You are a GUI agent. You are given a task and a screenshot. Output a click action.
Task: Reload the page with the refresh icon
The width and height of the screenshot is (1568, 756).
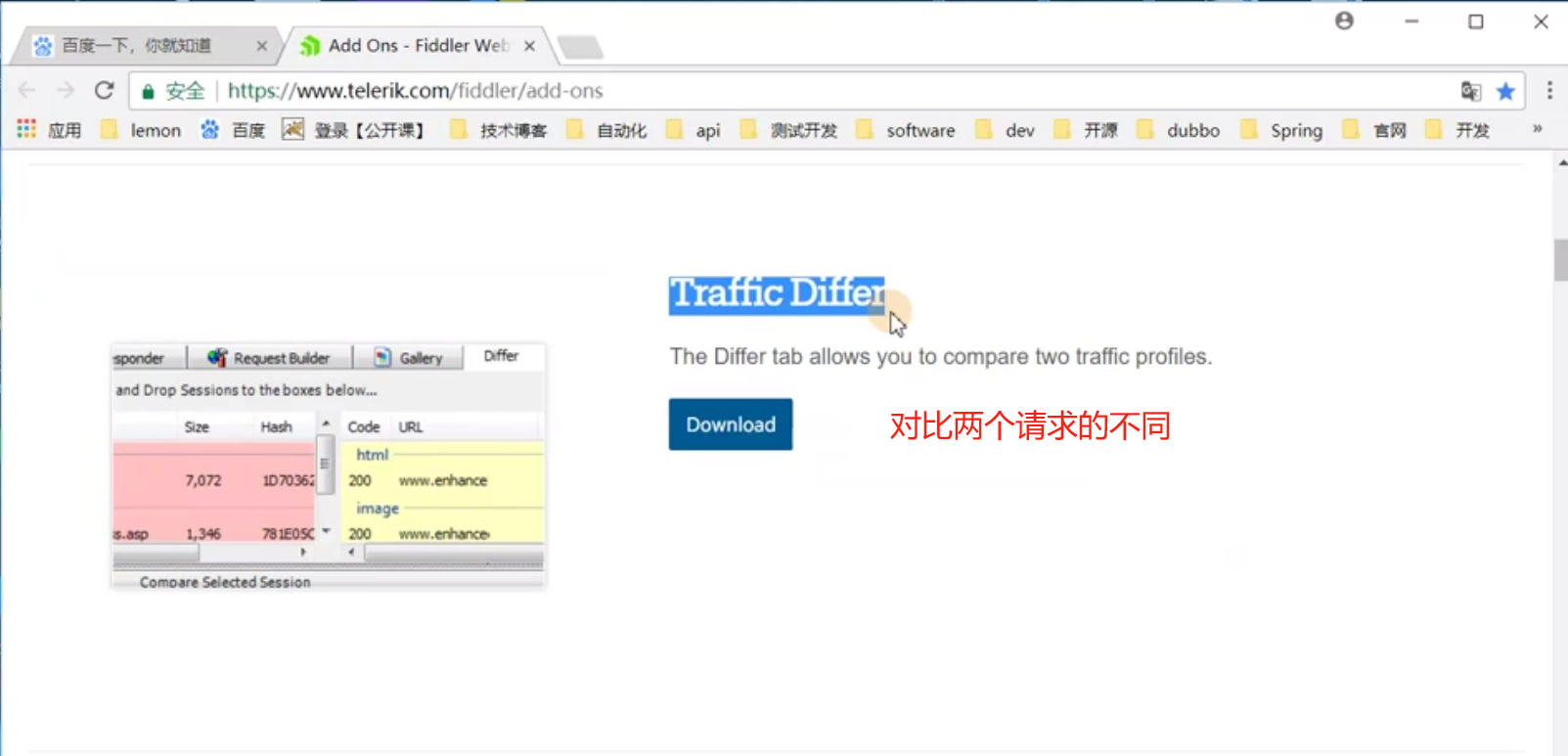point(105,91)
